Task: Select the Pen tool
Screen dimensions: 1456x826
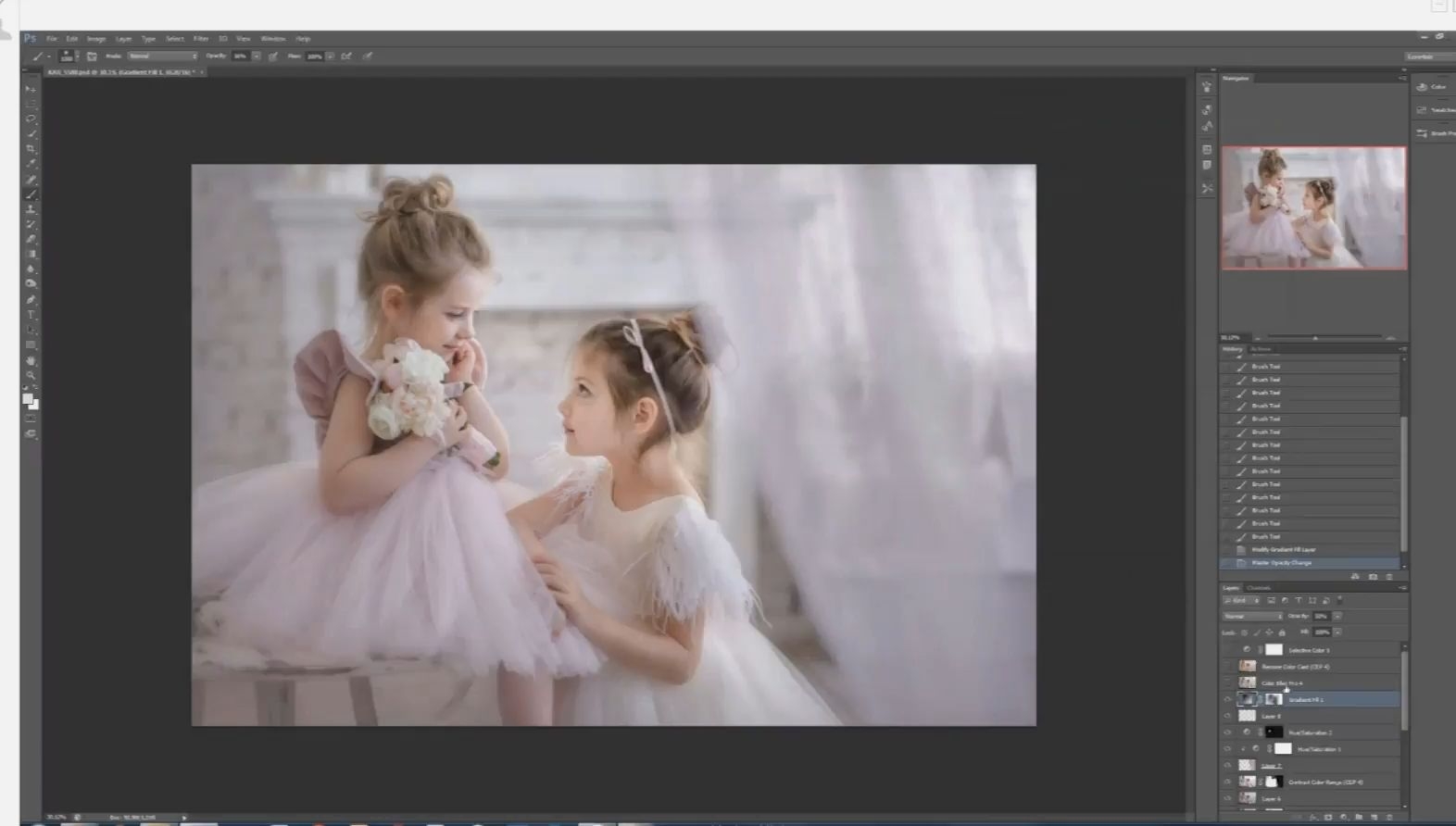Action: pos(31,300)
